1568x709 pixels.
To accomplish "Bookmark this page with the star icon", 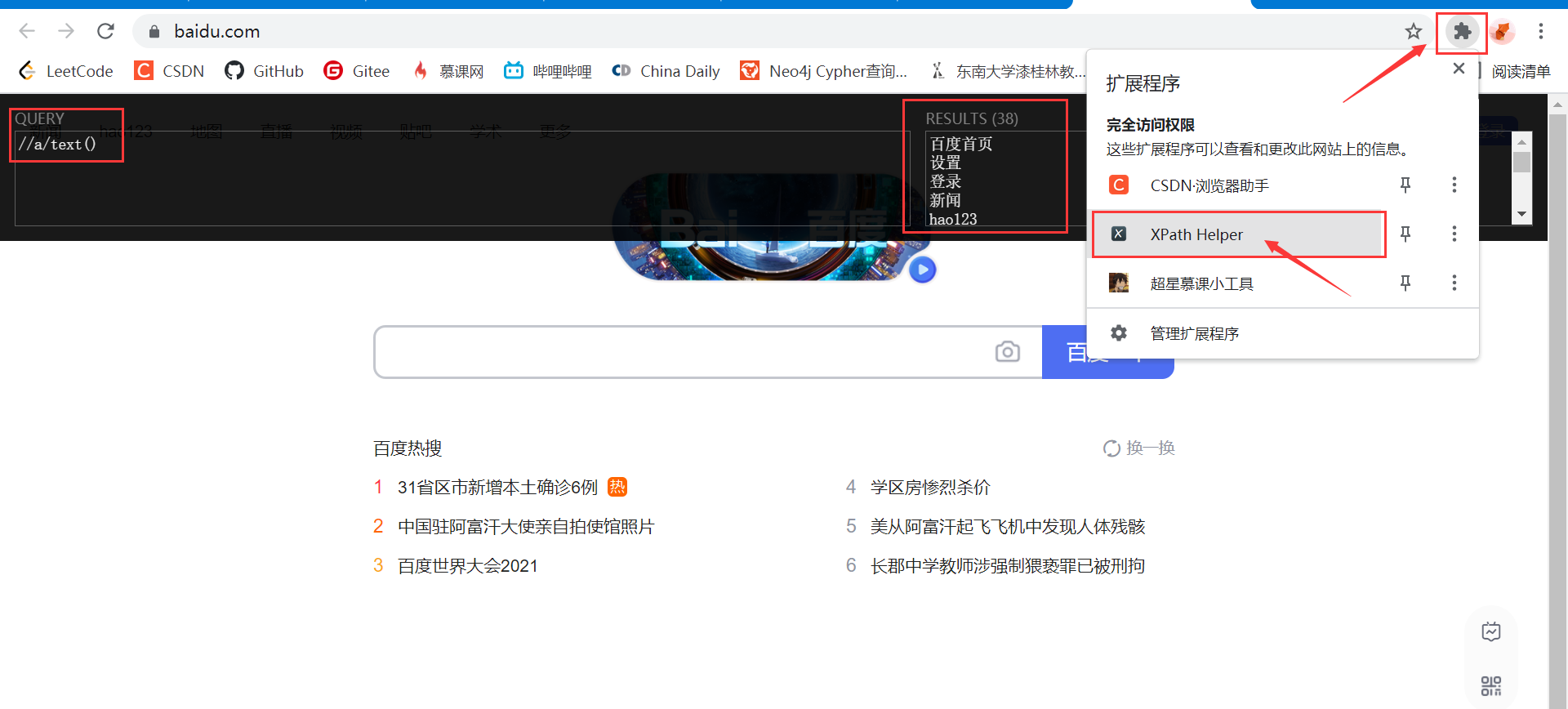I will pos(1413,32).
